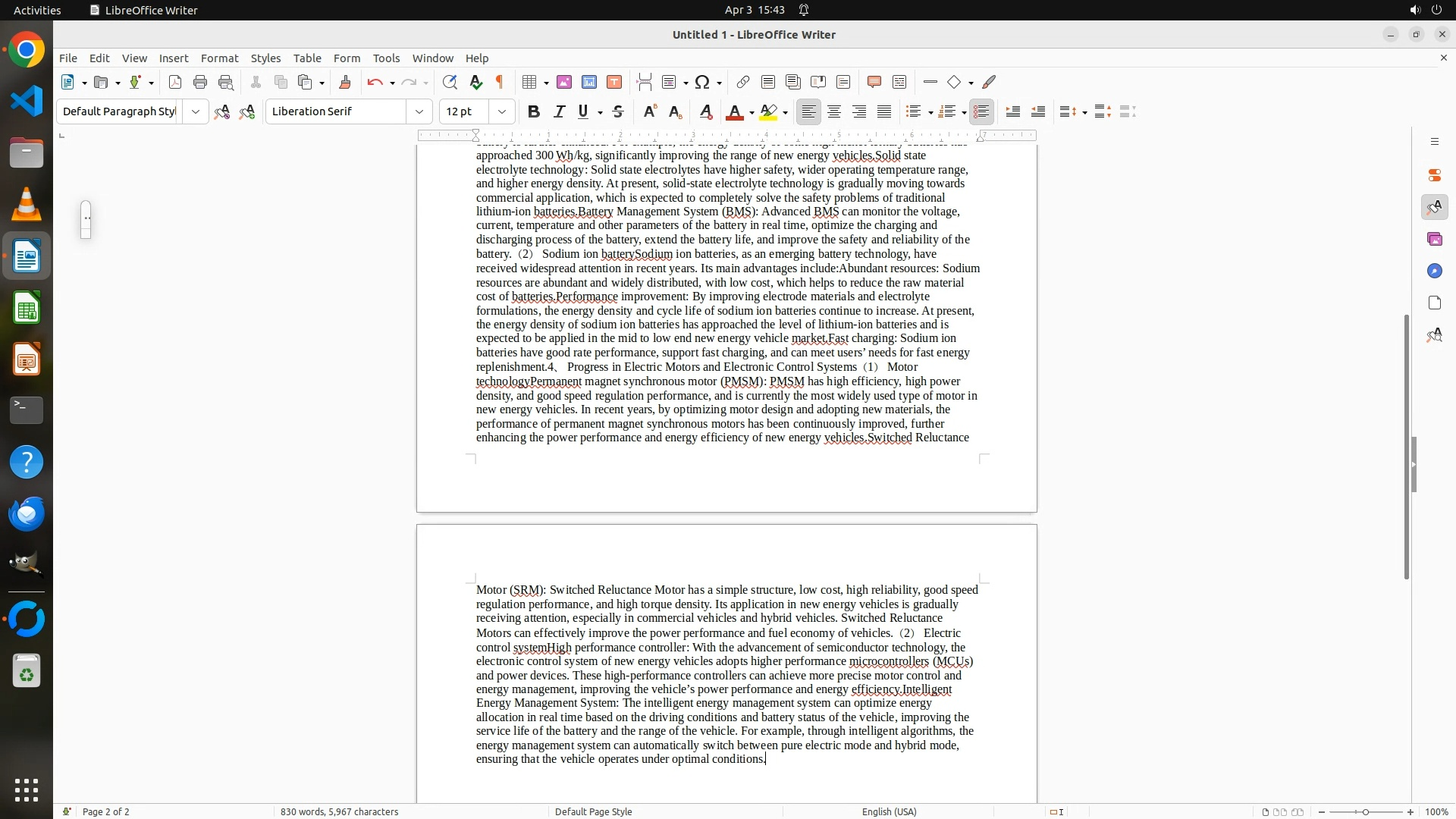Expand the paragraph style dropdown

coord(195,111)
